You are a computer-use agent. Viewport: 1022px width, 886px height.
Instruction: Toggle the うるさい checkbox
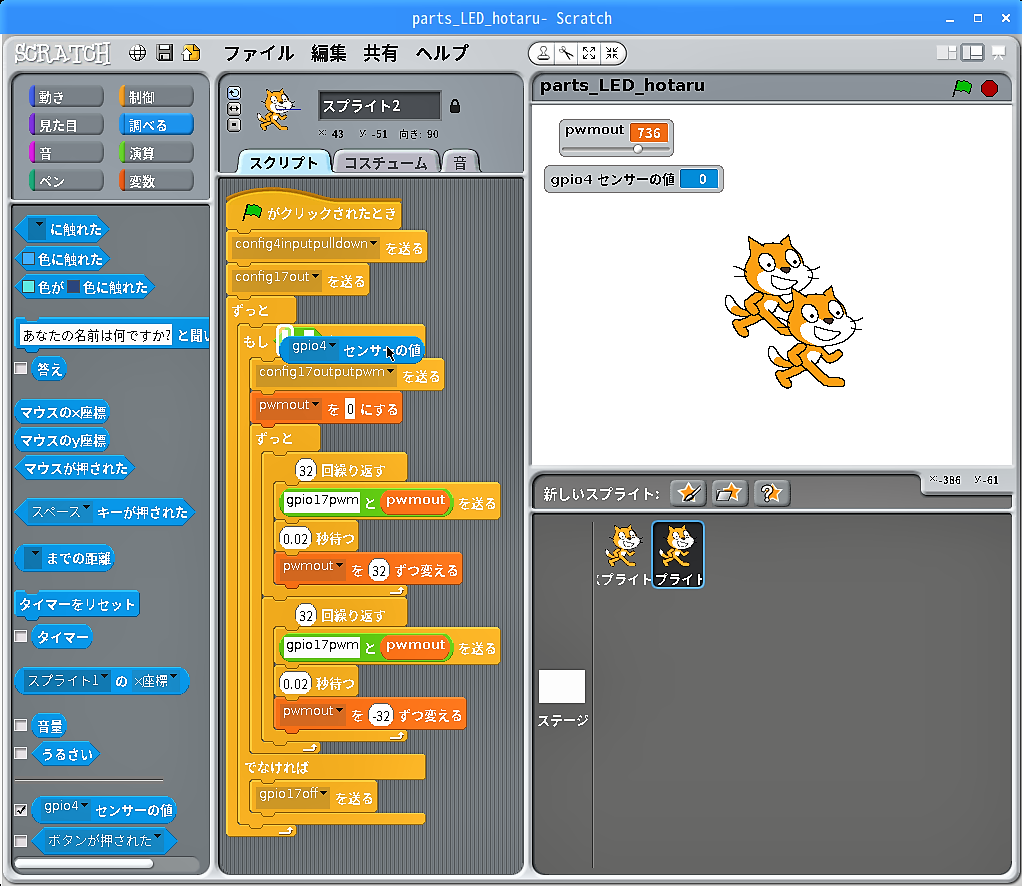(21, 753)
